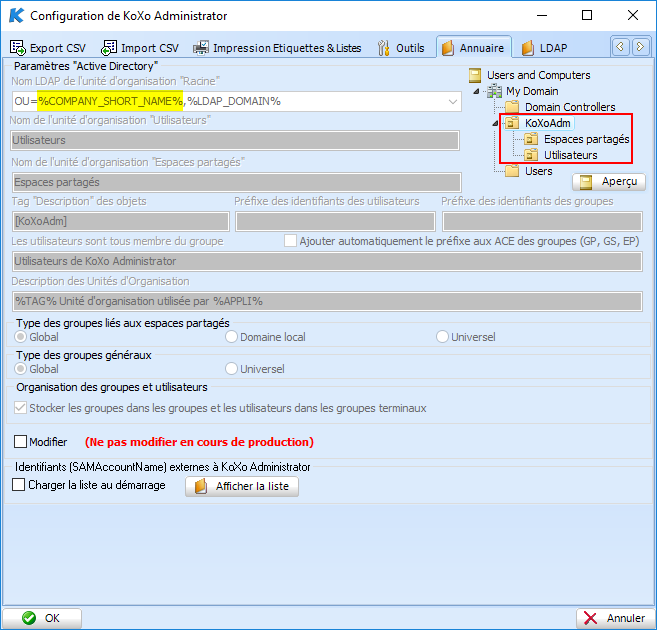Screen dimensions: 657x630
Task: Click the Espaces partagés OU name field
Action: [236, 182]
